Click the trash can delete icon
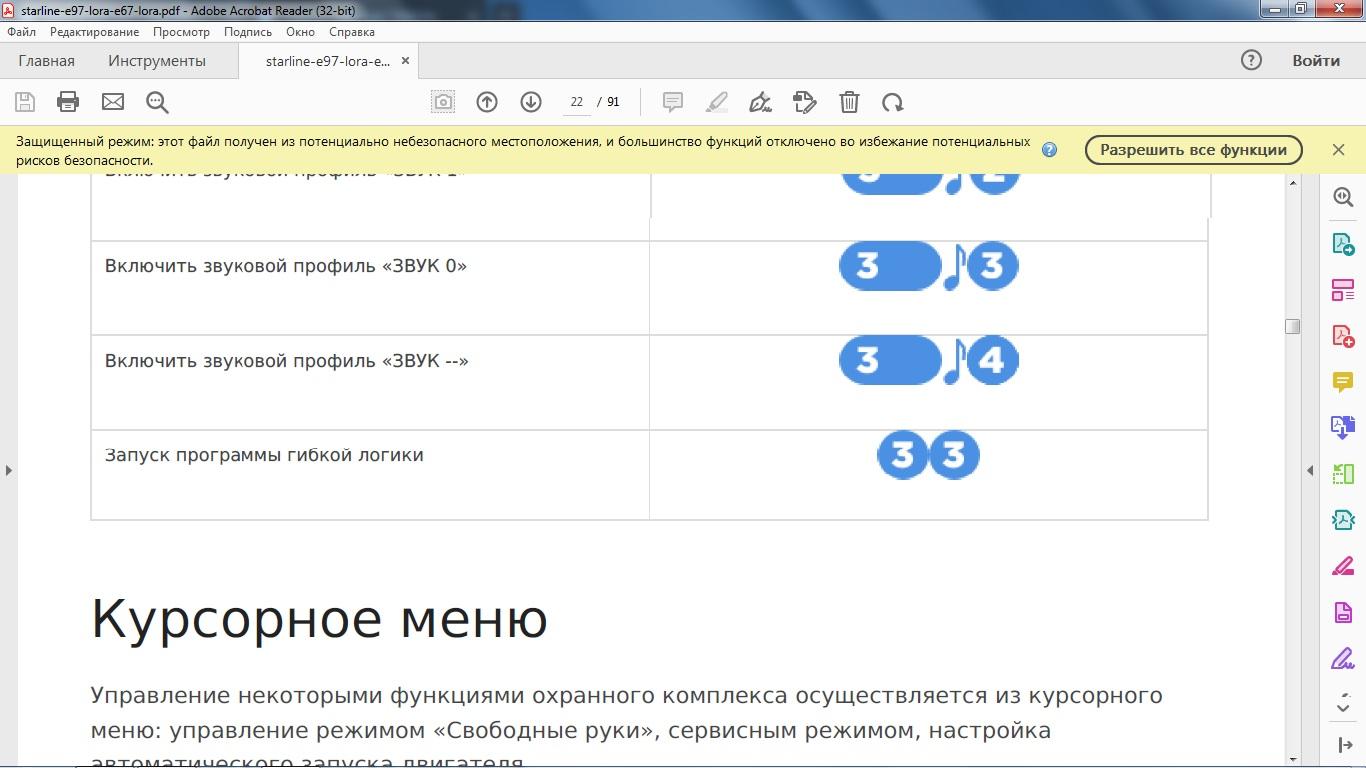Viewport: 1366px width, 768px height. click(x=849, y=102)
